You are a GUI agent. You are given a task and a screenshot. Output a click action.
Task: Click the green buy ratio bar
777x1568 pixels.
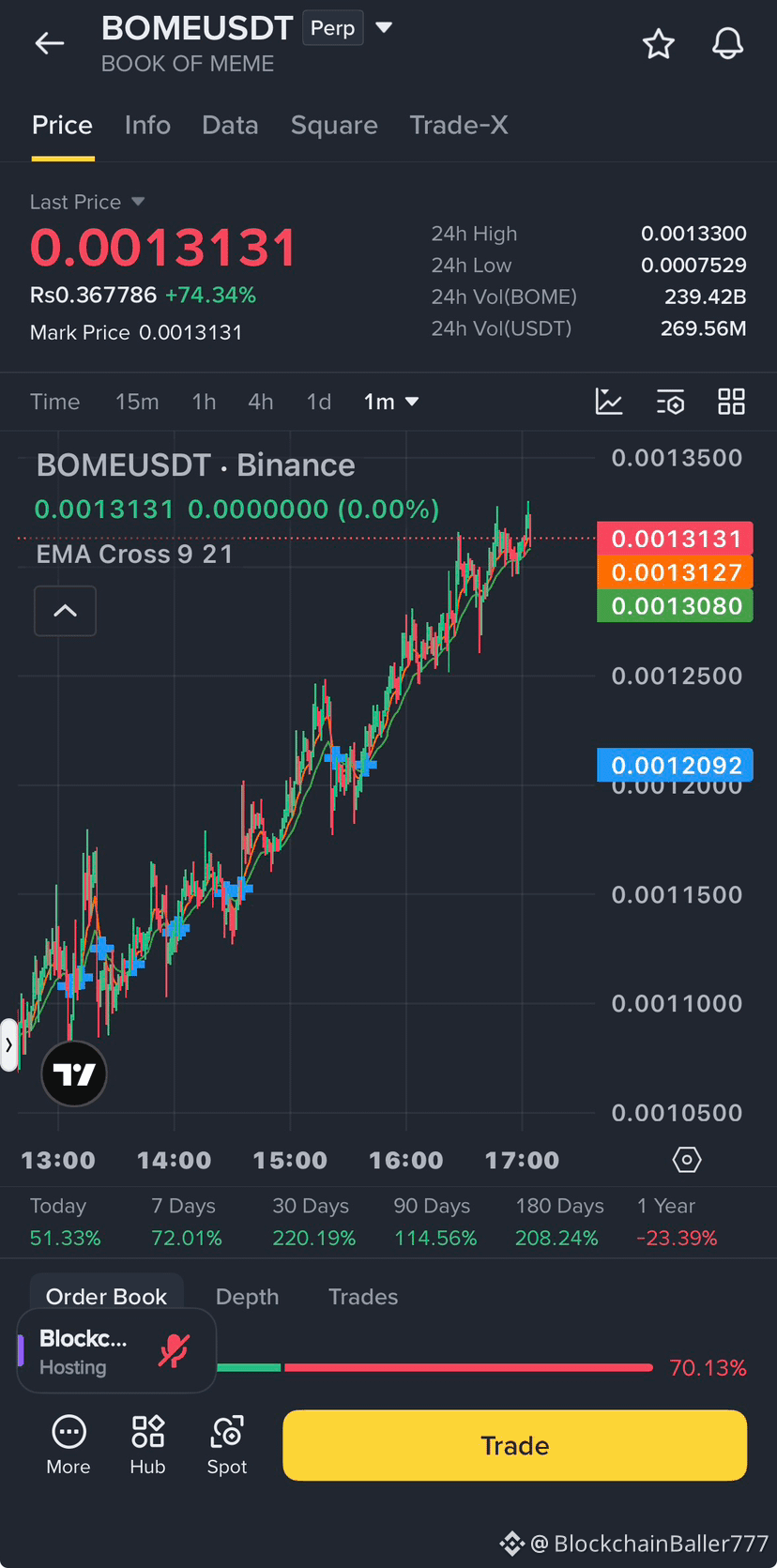click(249, 1368)
